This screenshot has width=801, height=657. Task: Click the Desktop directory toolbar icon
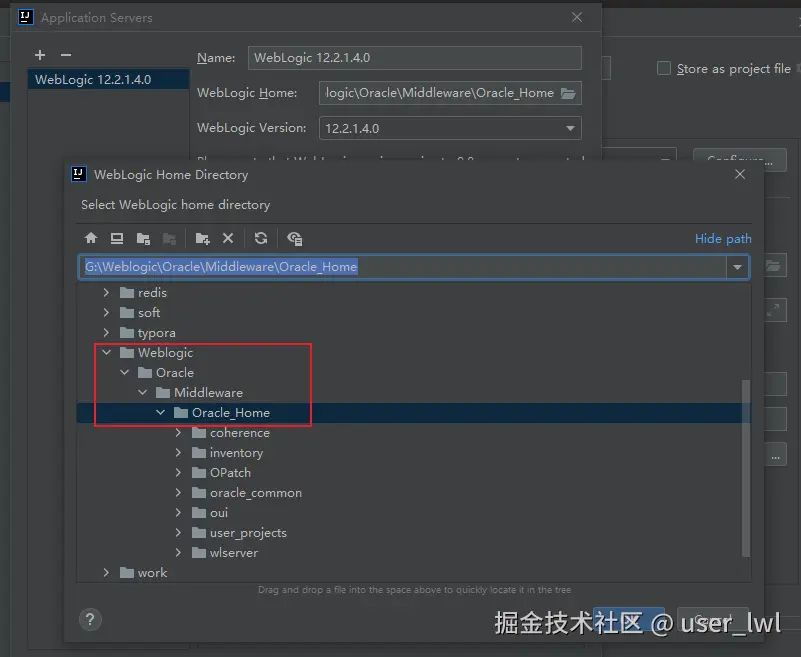pos(117,238)
